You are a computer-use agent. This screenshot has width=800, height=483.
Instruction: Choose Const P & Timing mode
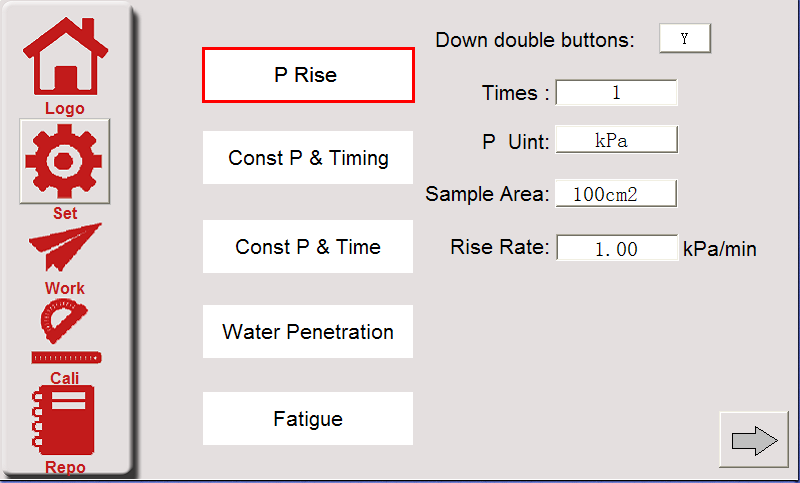(308, 158)
